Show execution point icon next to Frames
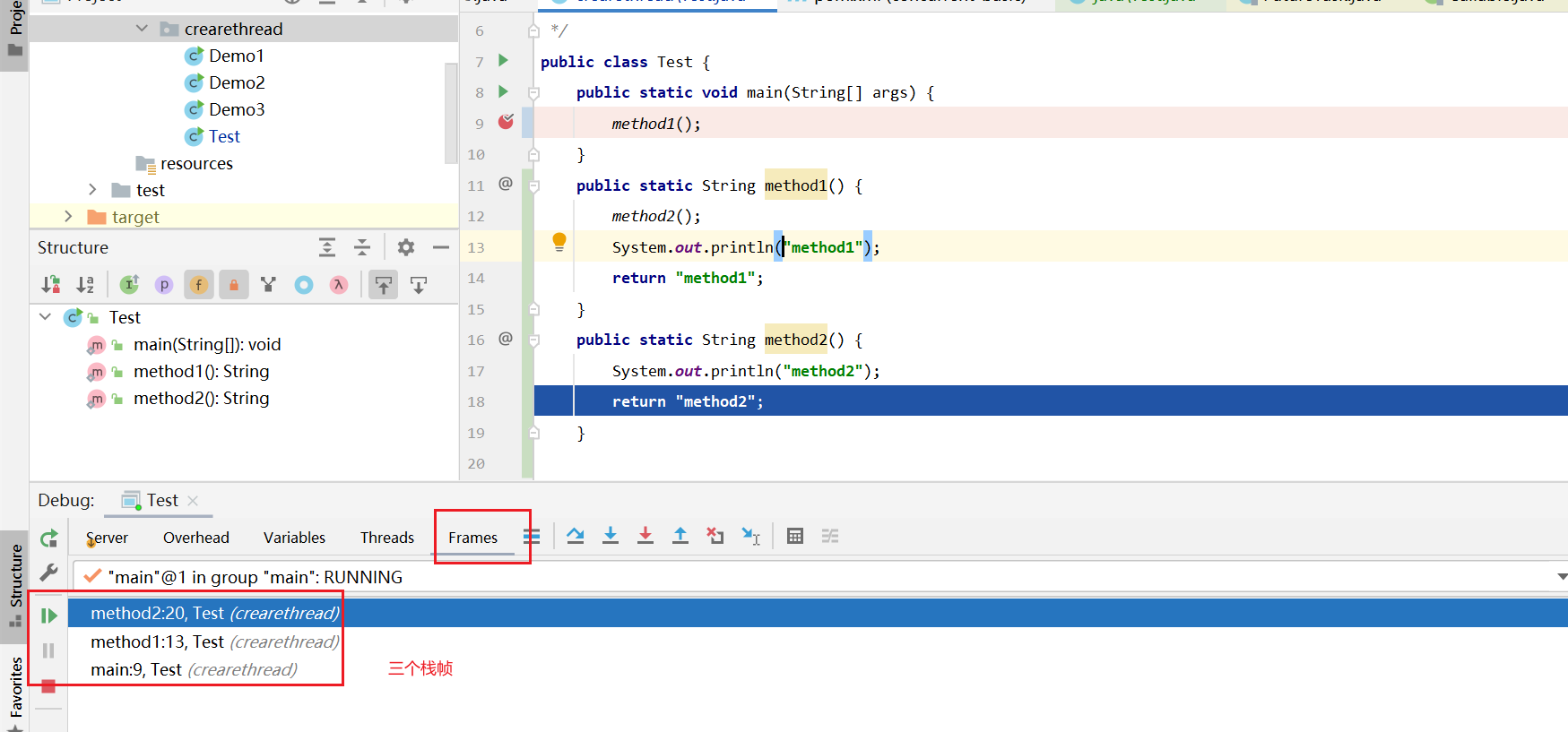Screen dimensions: 1568x732 (532, 536)
